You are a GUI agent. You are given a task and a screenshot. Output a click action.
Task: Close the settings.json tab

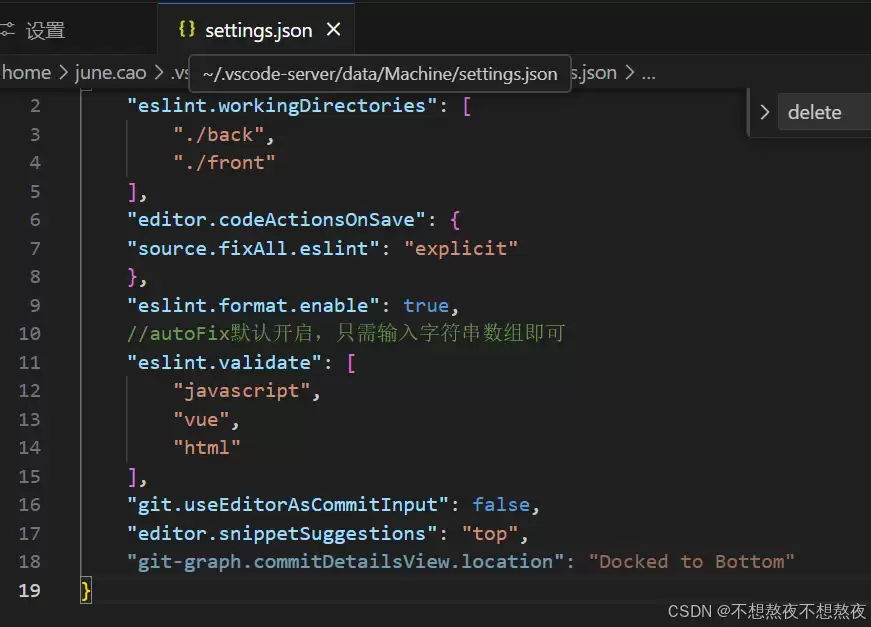pos(333,29)
